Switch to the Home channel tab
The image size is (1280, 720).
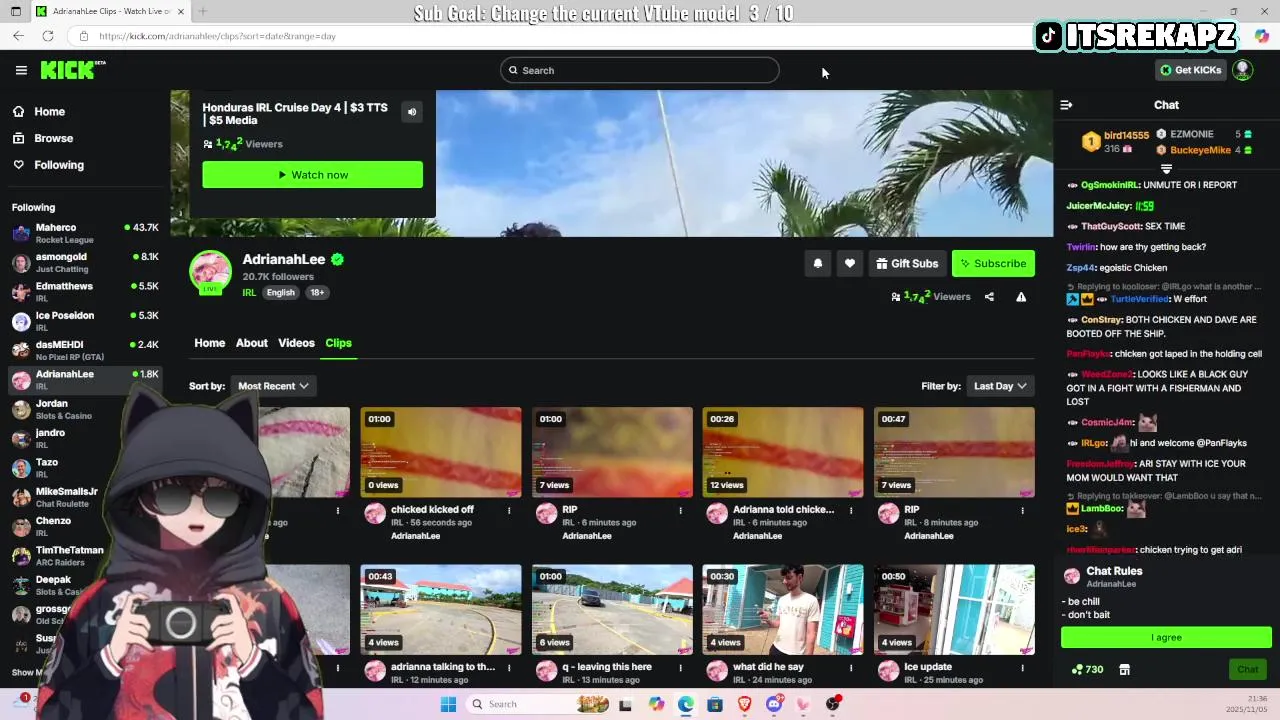tap(209, 343)
